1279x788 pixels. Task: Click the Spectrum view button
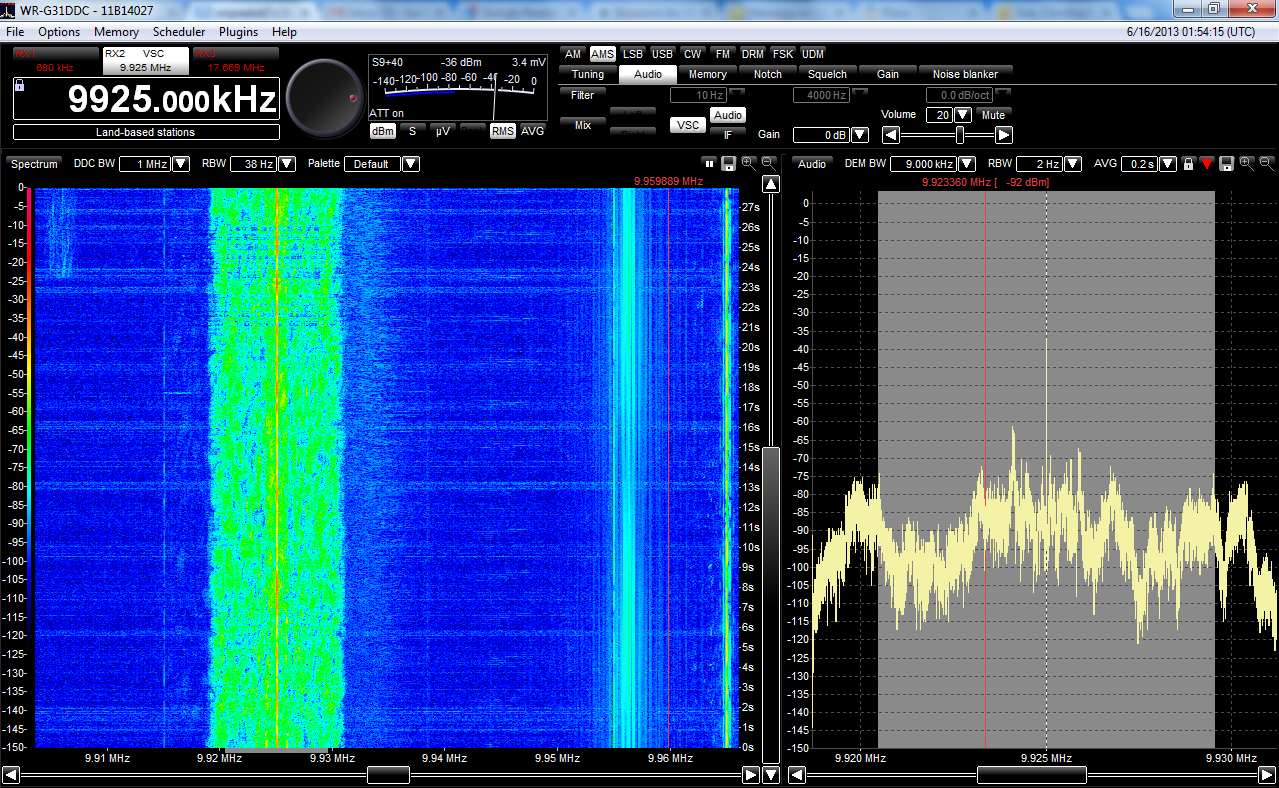click(x=35, y=164)
